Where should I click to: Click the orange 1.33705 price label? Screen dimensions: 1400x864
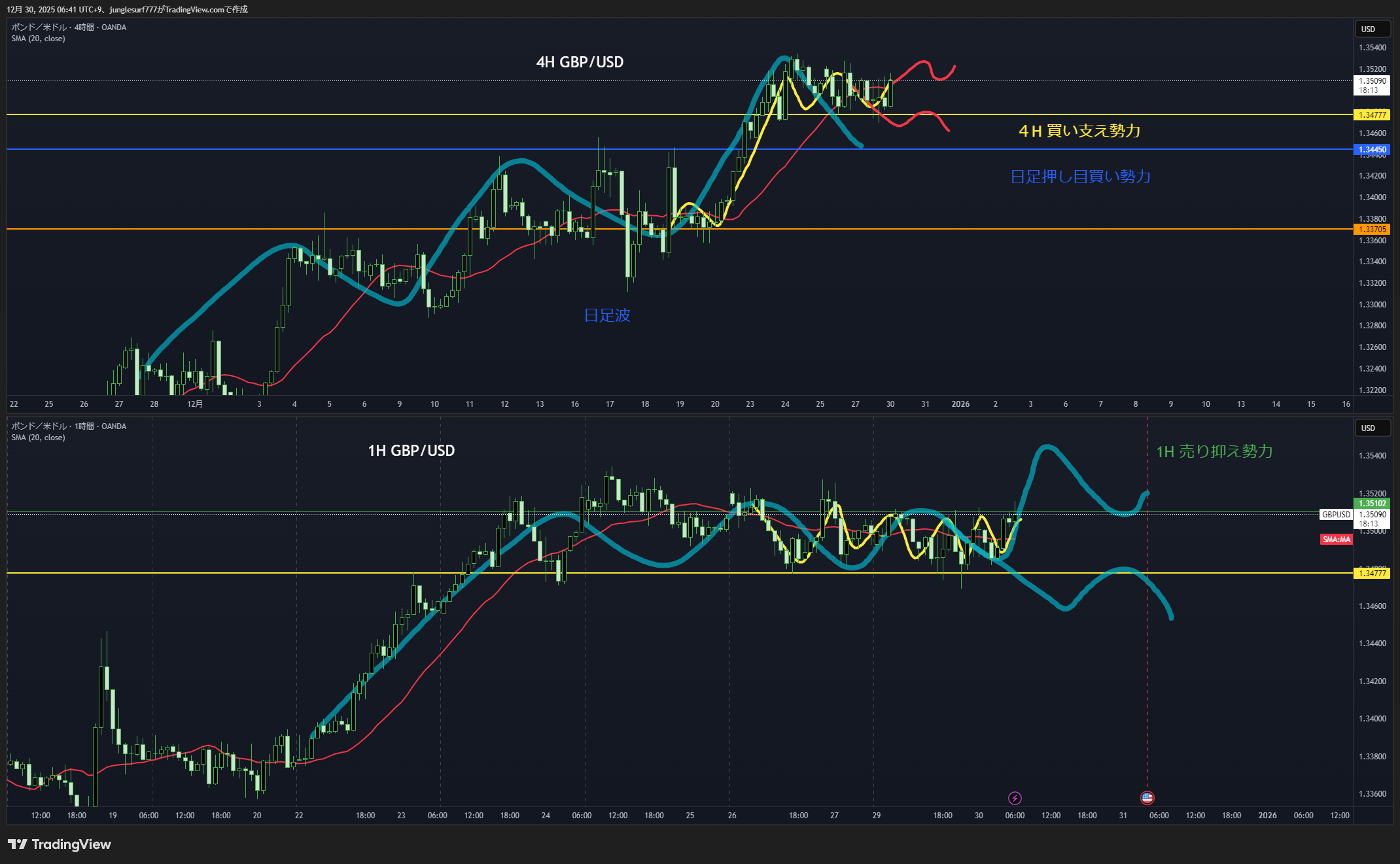point(1372,230)
